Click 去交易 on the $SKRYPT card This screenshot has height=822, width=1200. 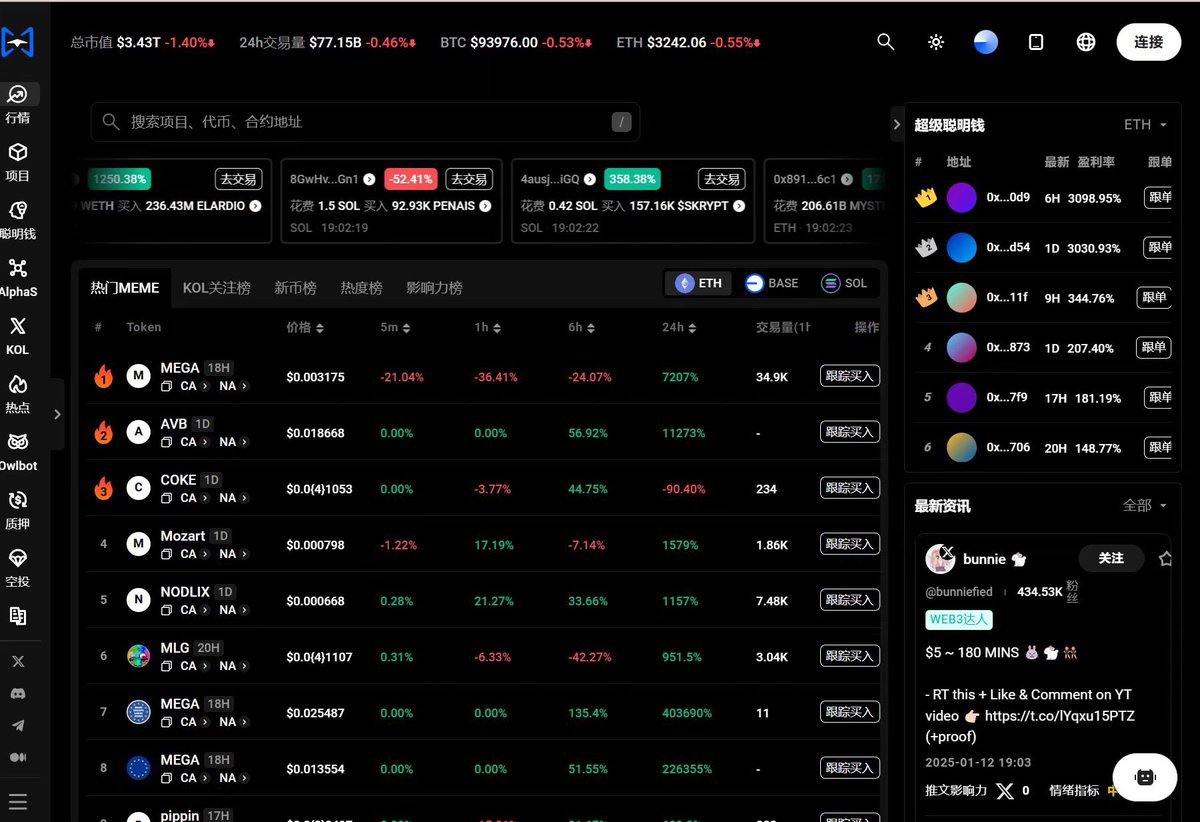(722, 179)
